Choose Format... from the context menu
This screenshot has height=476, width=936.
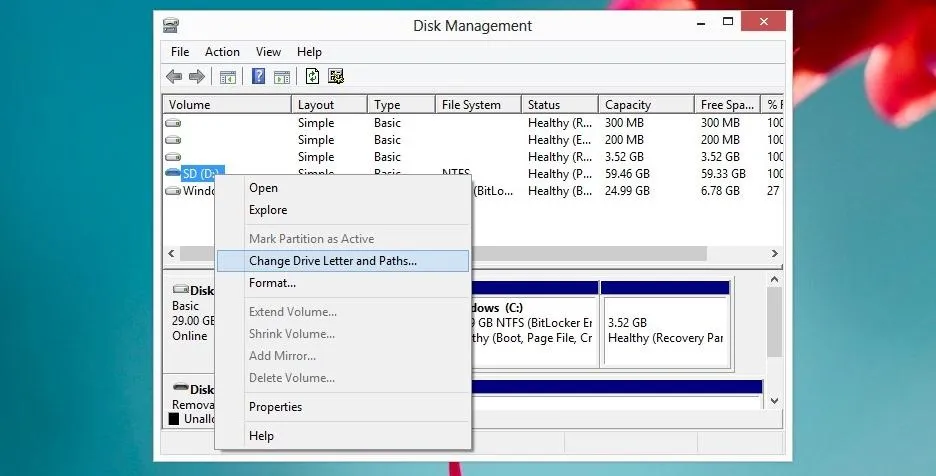[x=343, y=283]
